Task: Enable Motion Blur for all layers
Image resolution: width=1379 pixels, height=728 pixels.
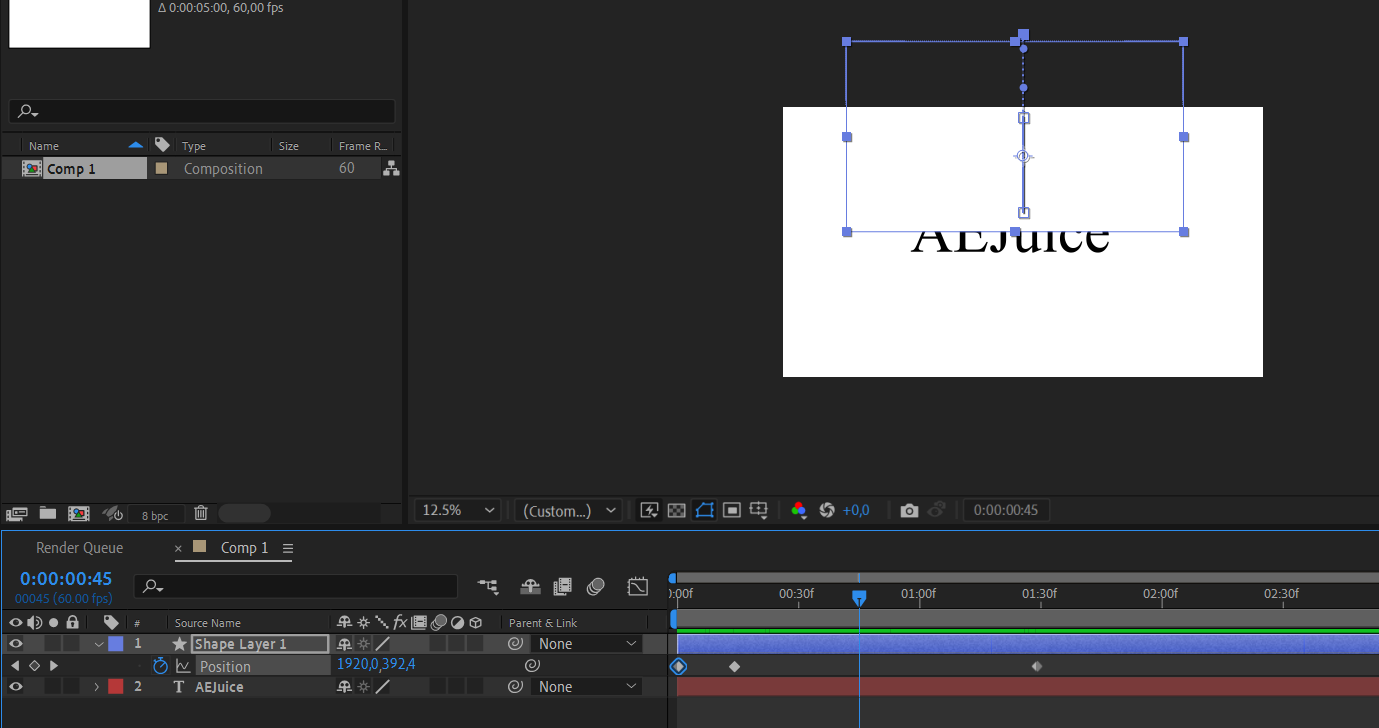Action: (x=596, y=587)
